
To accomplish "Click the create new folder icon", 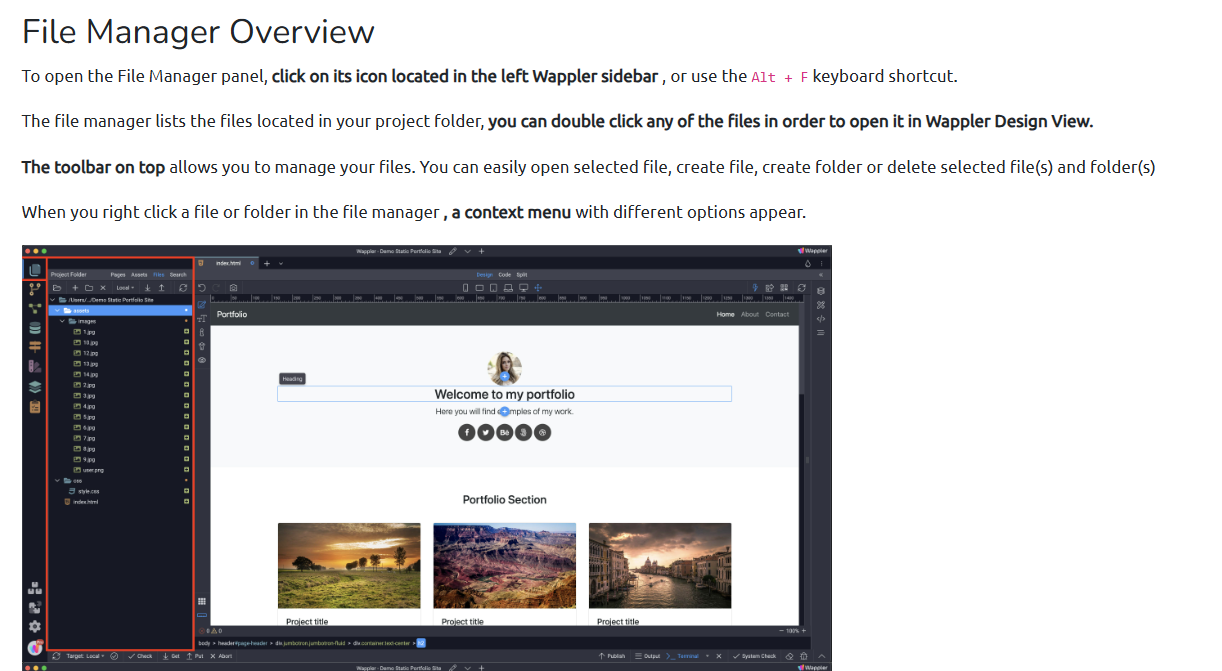I will [89, 287].
